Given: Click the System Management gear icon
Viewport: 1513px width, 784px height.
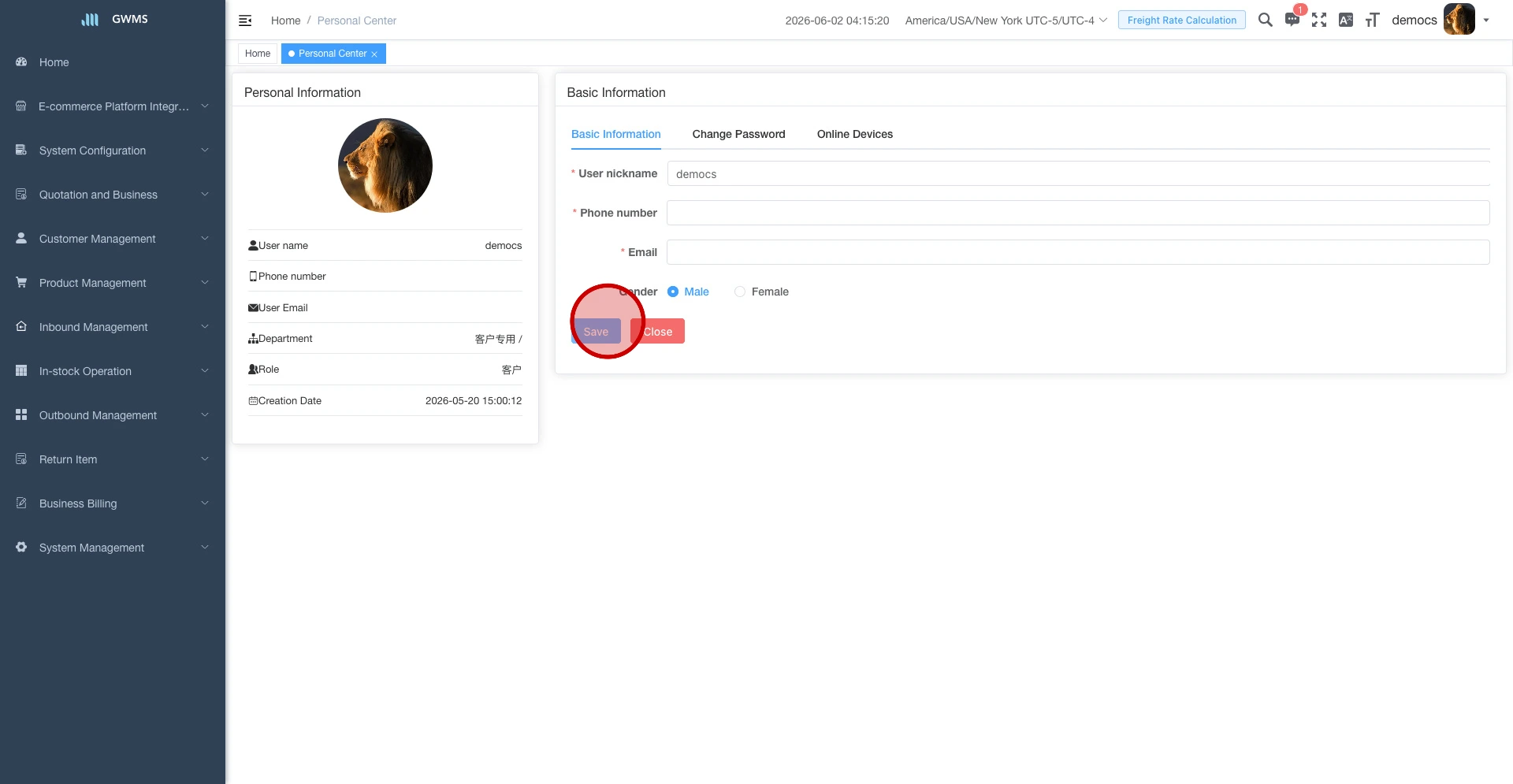Looking at the screenshot, I should click(x=21, y=547).
